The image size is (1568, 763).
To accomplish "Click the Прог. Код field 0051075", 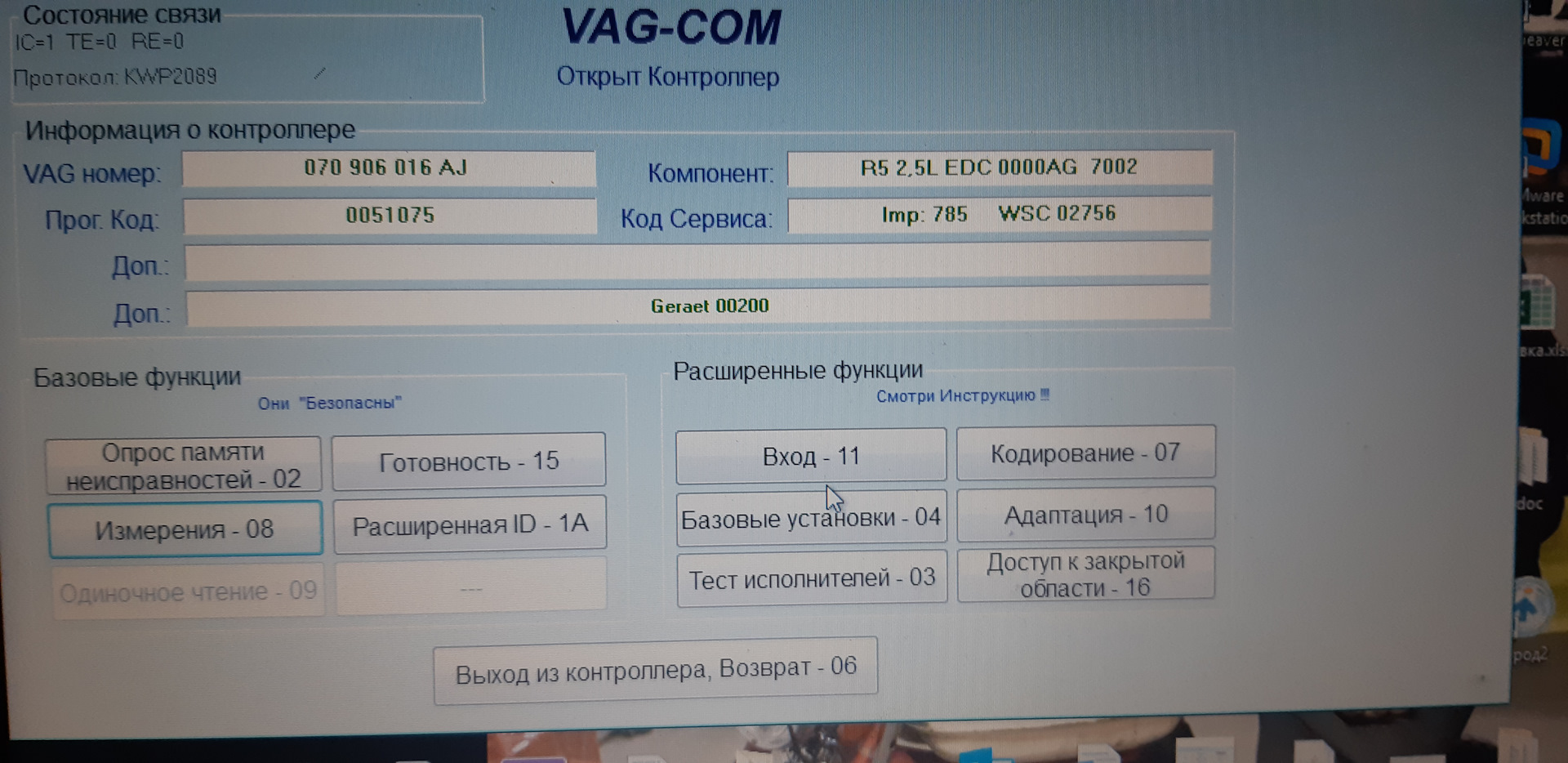I will tap(390, 216).
